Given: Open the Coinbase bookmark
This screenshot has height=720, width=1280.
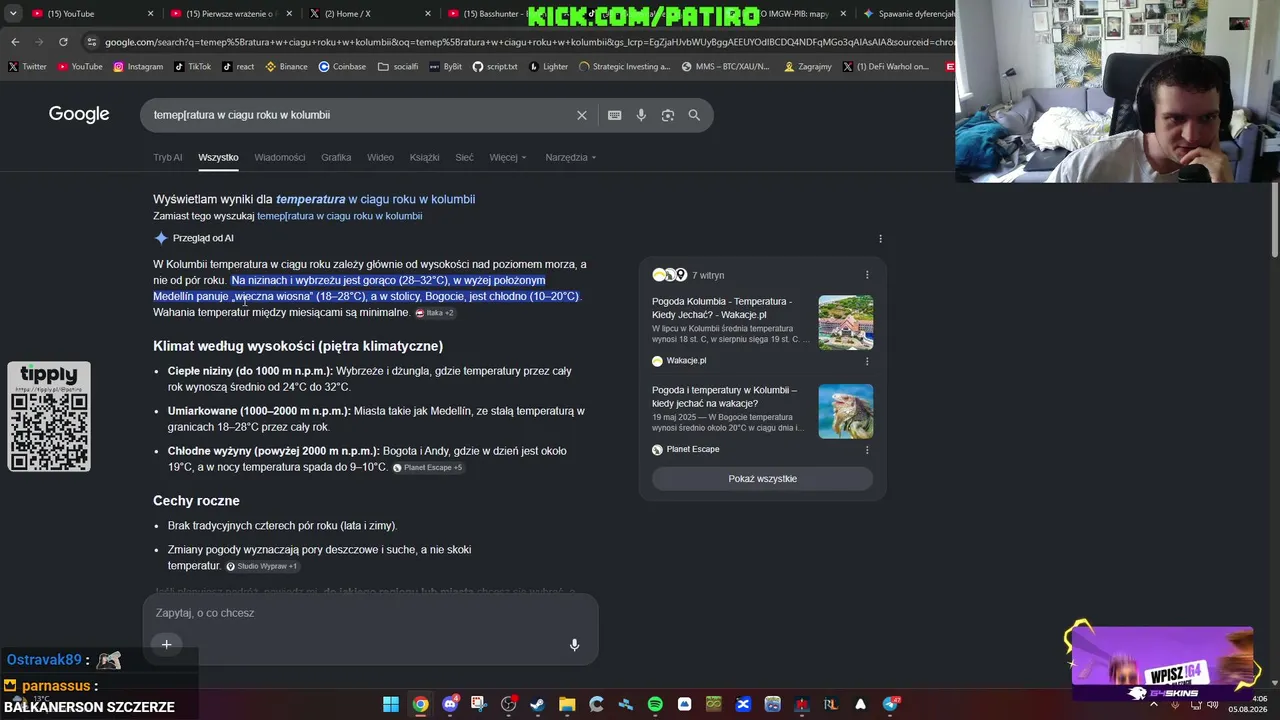Looking at the screenshot, I should click(x=342, y=67).
